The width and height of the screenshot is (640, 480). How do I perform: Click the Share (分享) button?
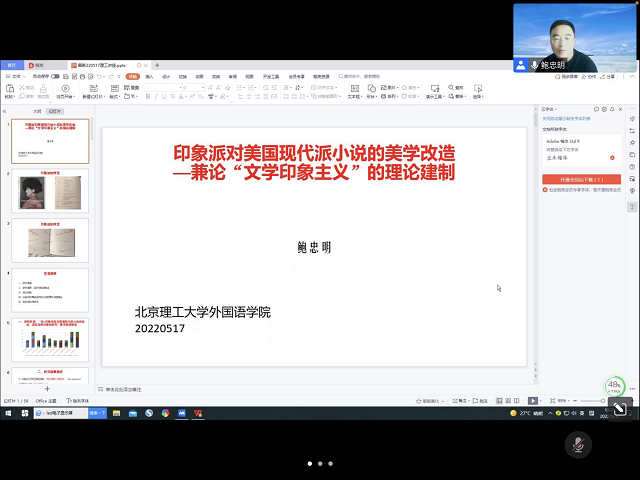click(607, 76)
